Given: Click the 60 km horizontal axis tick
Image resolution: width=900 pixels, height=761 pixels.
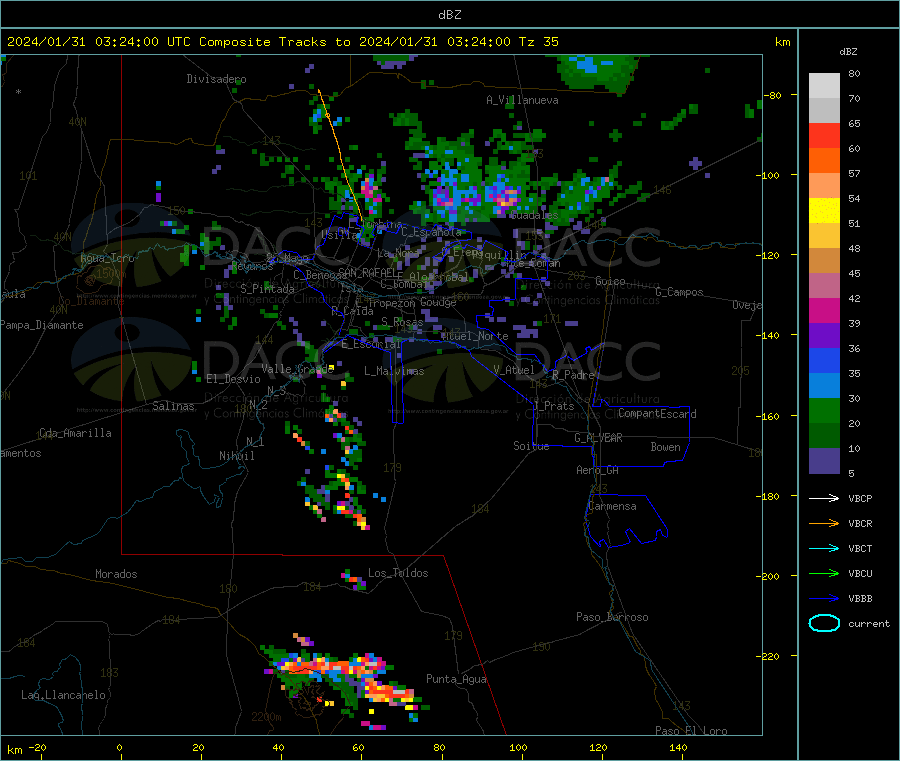Looking at the screenshot, I should [359, 747].
